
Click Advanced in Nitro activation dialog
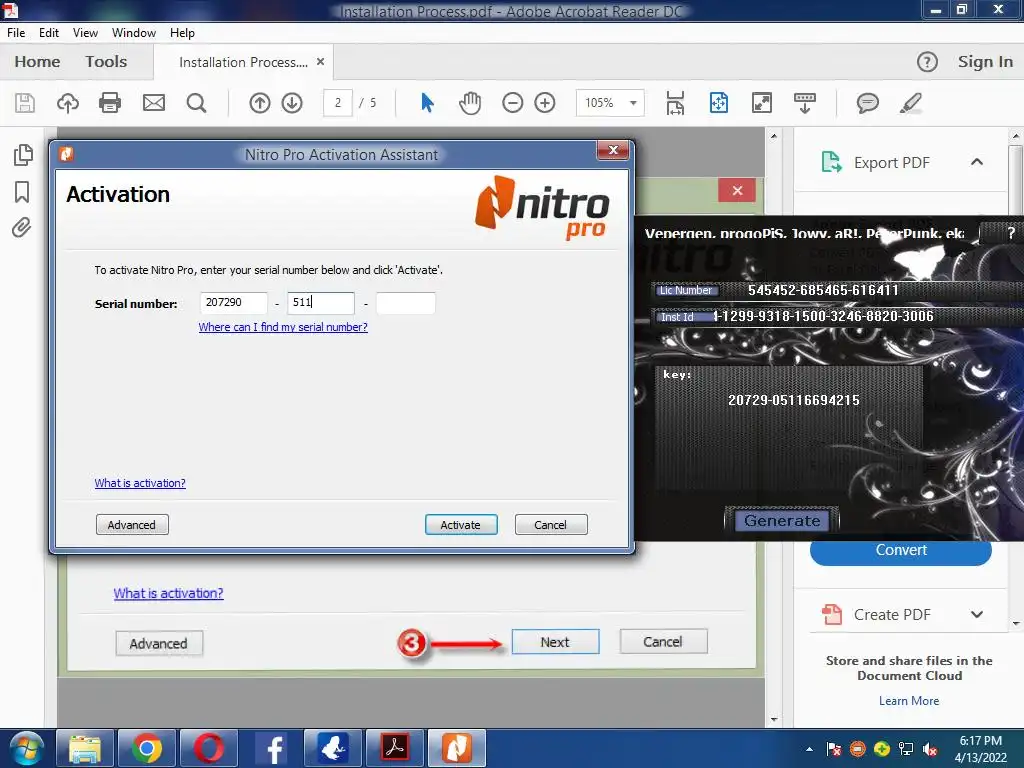[132, 524]
